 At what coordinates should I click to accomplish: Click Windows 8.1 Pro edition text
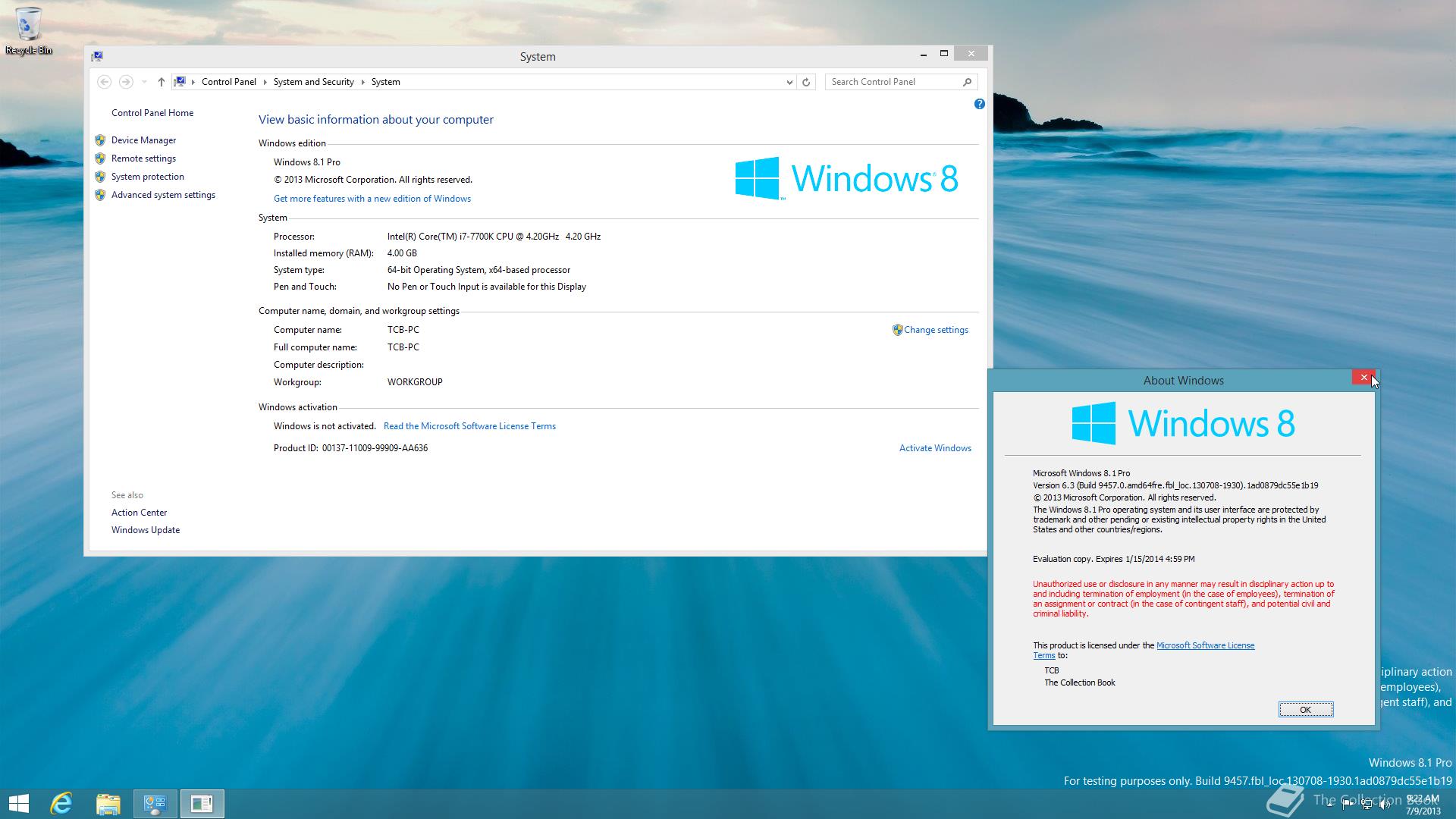click(306, 162)
